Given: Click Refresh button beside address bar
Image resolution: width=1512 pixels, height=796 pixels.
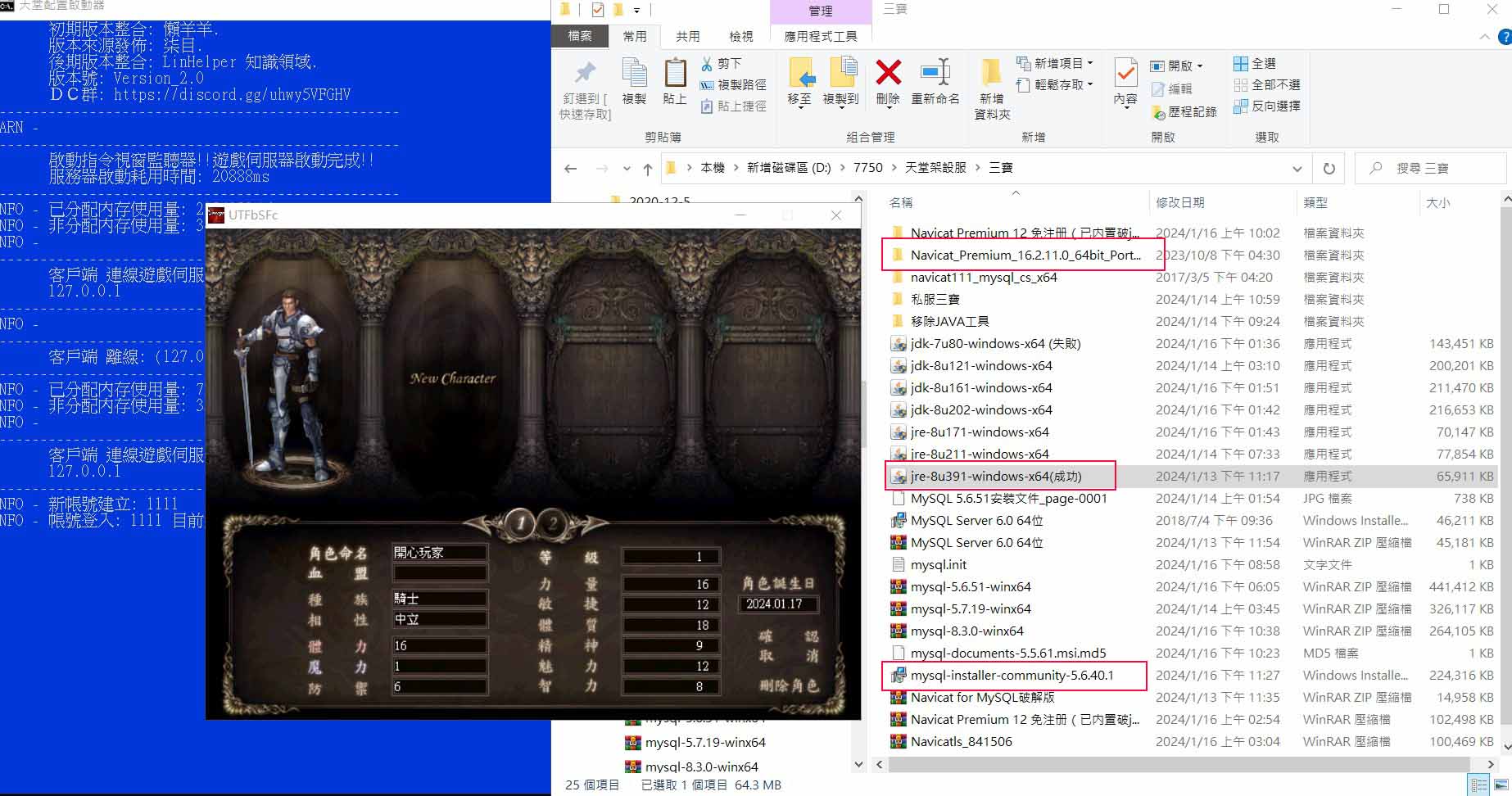Looking at the screenshot, I should click(x=1329, y=168).
